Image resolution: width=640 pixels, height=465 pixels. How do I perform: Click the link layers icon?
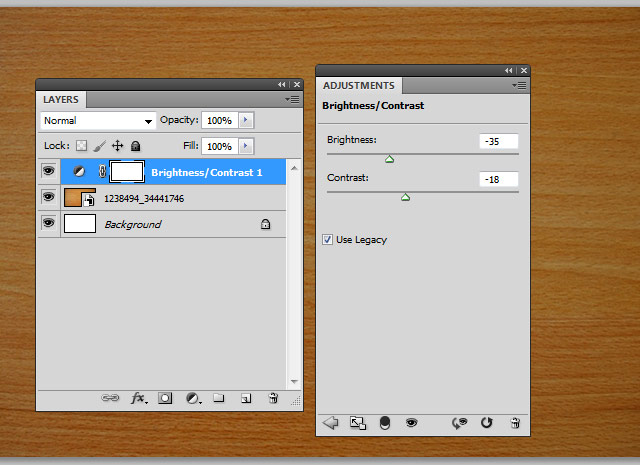(x=110, y=398)
